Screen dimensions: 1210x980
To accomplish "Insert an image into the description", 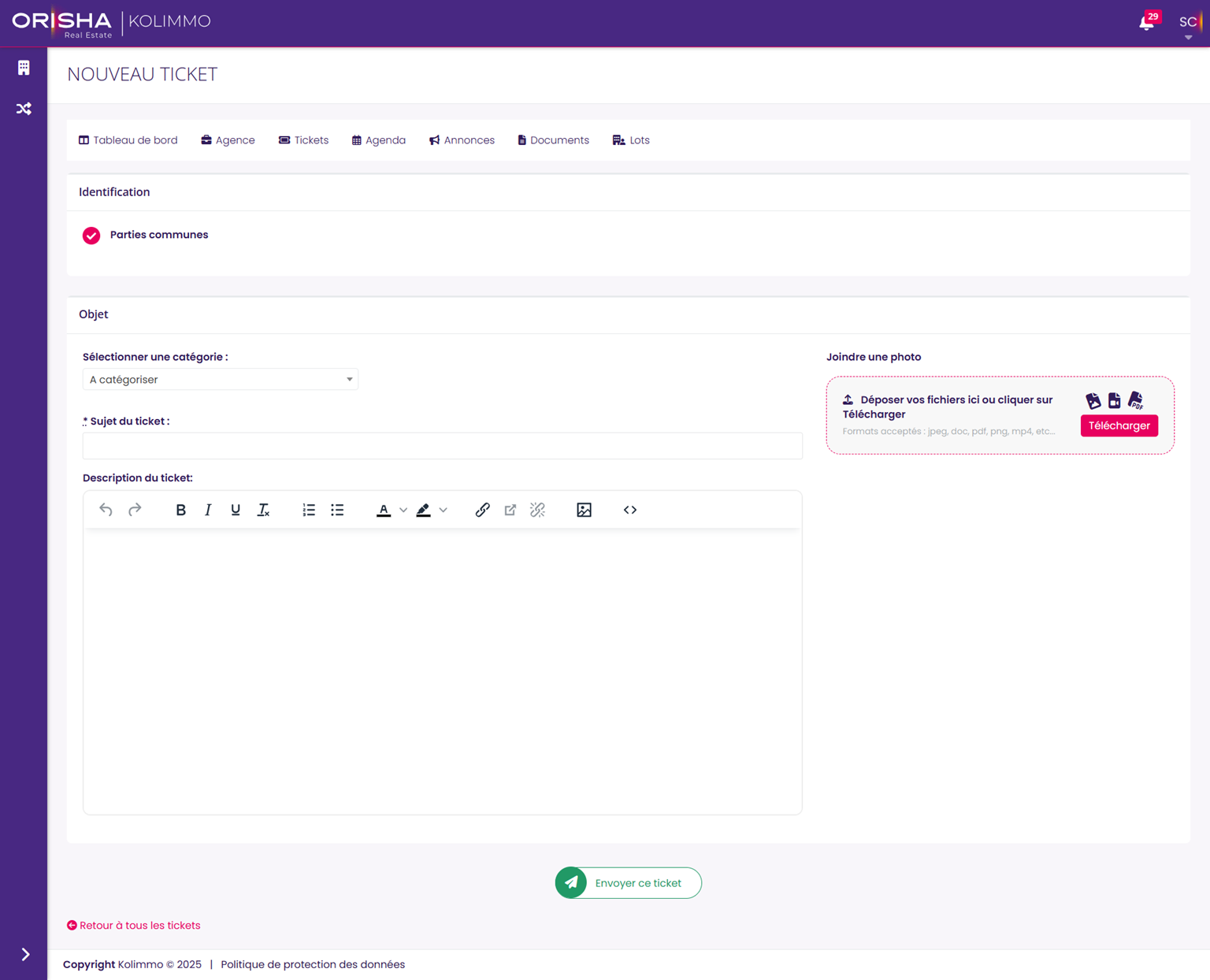I will click(x=584, y=510).
